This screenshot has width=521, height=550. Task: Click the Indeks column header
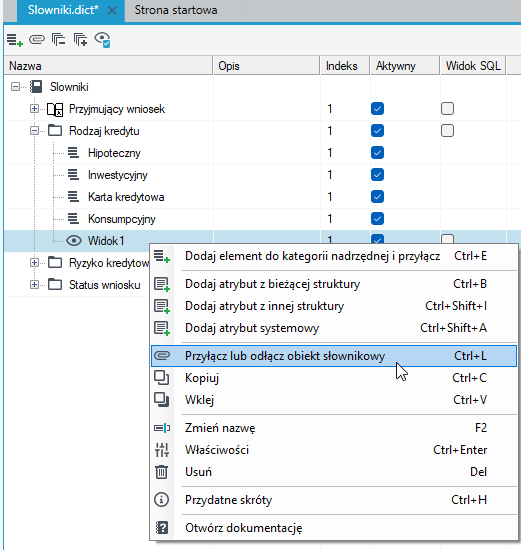pyautogui.click(x=345, y=66)
